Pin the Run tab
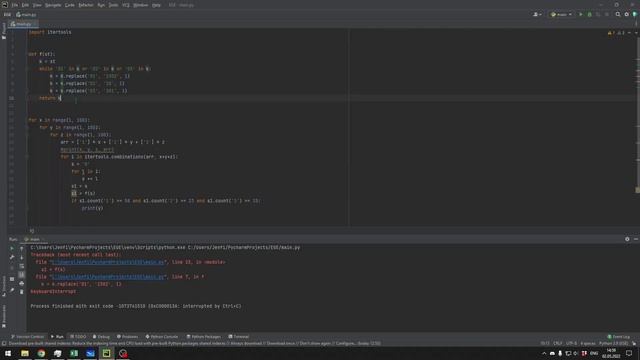 (12, 290)
